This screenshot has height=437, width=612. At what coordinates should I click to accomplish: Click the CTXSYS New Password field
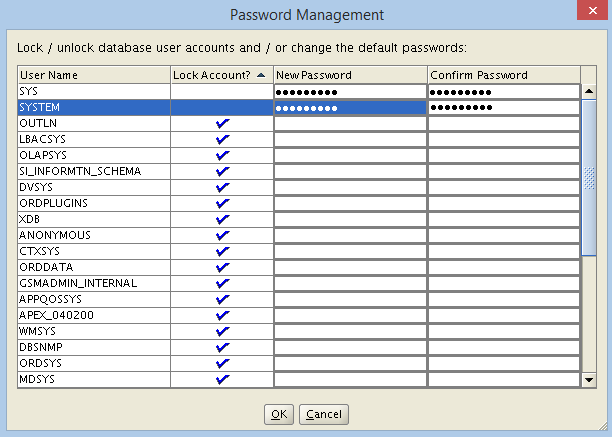click(350, 251)
